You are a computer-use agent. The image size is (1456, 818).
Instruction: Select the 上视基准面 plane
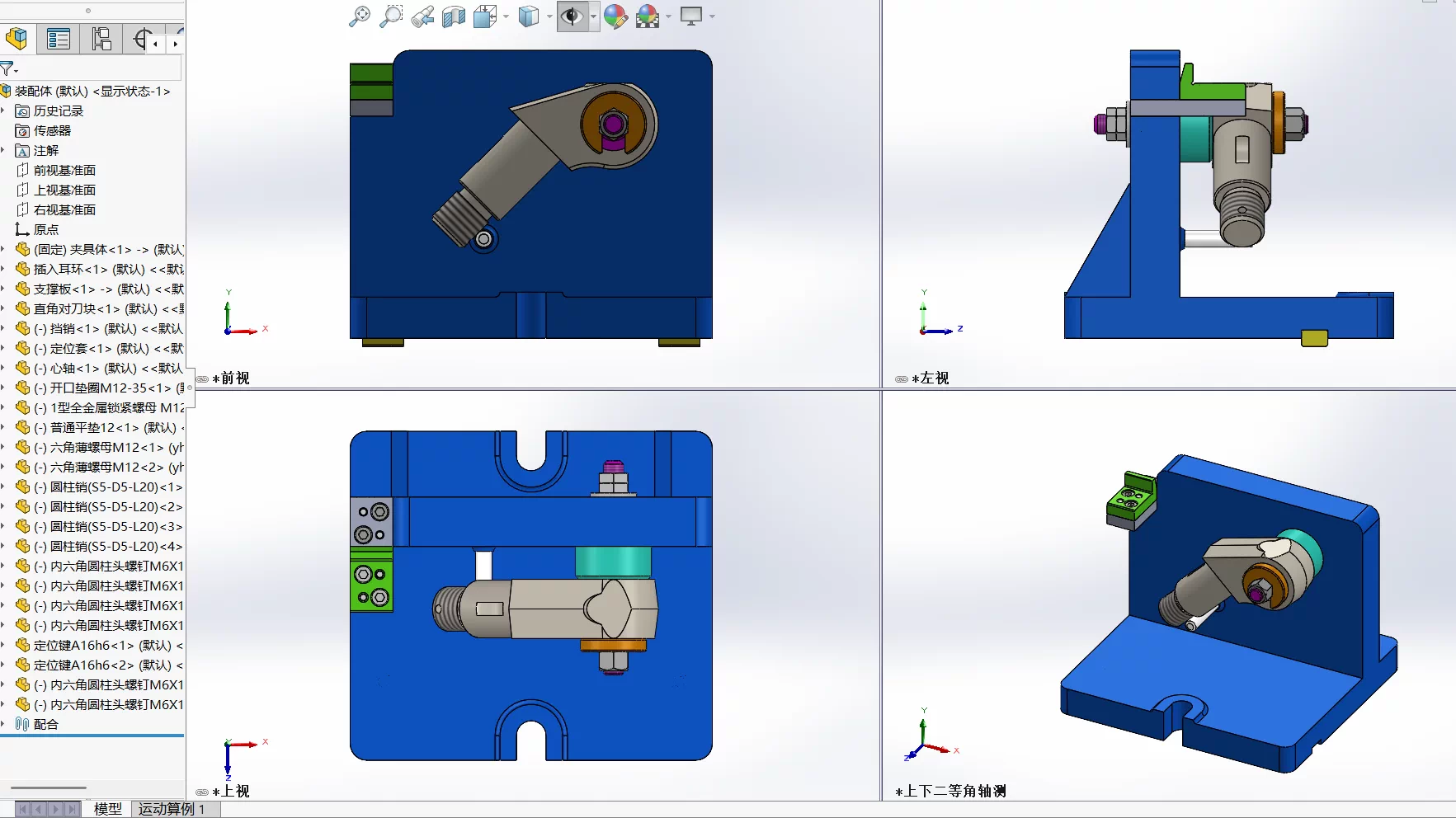click(x=64, y=190)
